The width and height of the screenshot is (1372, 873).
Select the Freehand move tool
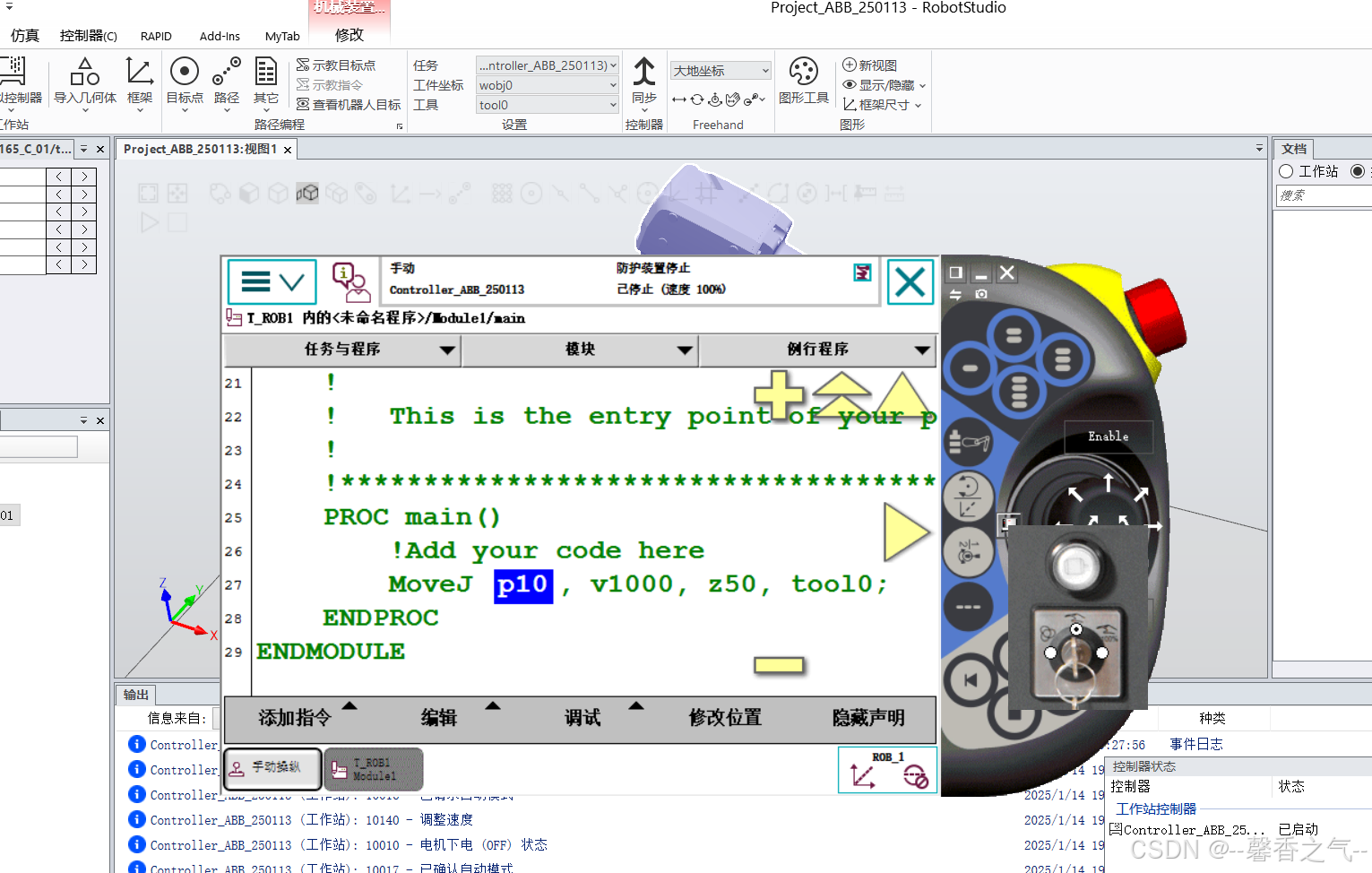pyautogui.click(x=679, y=99)
